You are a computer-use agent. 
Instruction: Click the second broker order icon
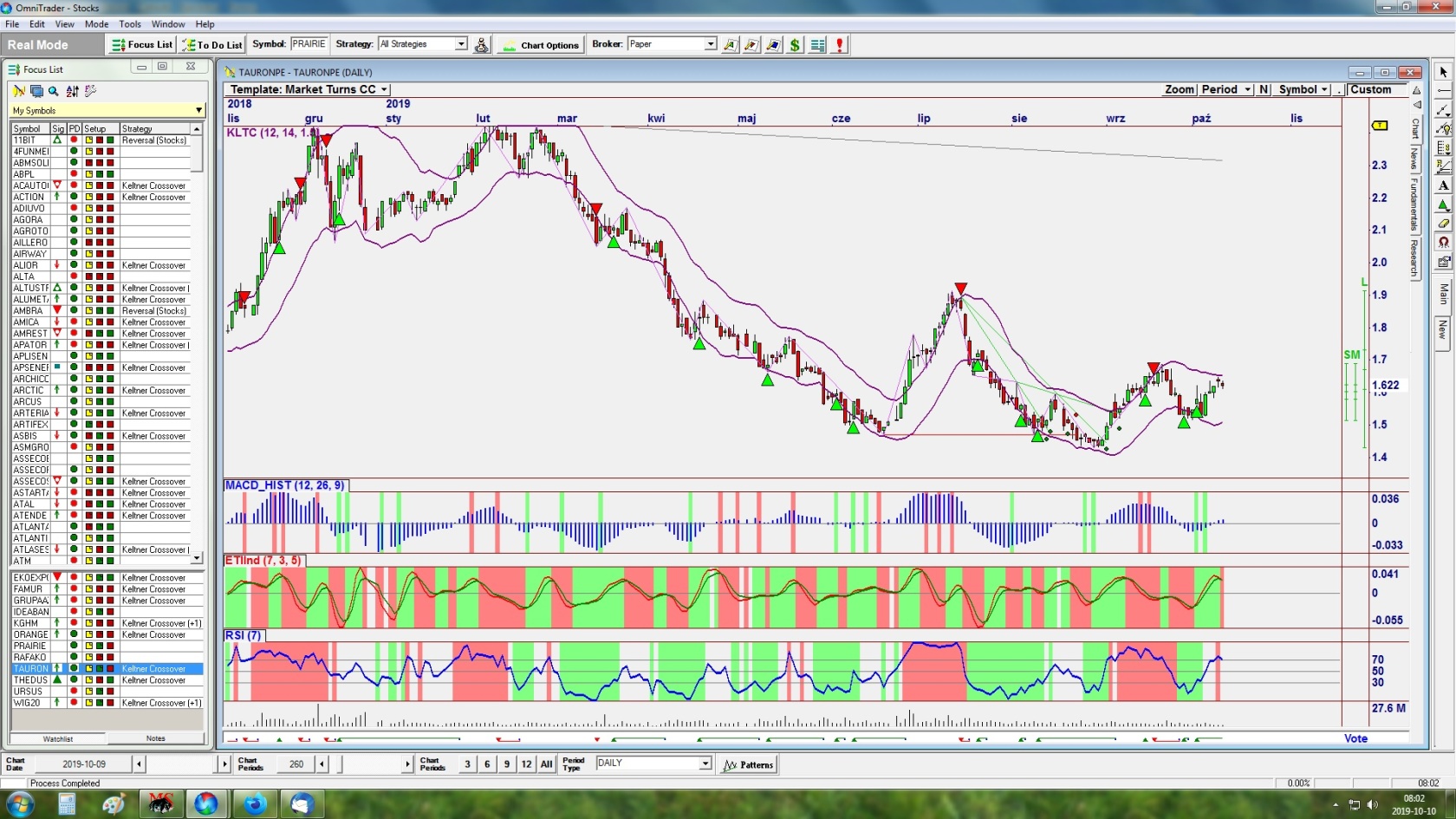coord(751,44)
